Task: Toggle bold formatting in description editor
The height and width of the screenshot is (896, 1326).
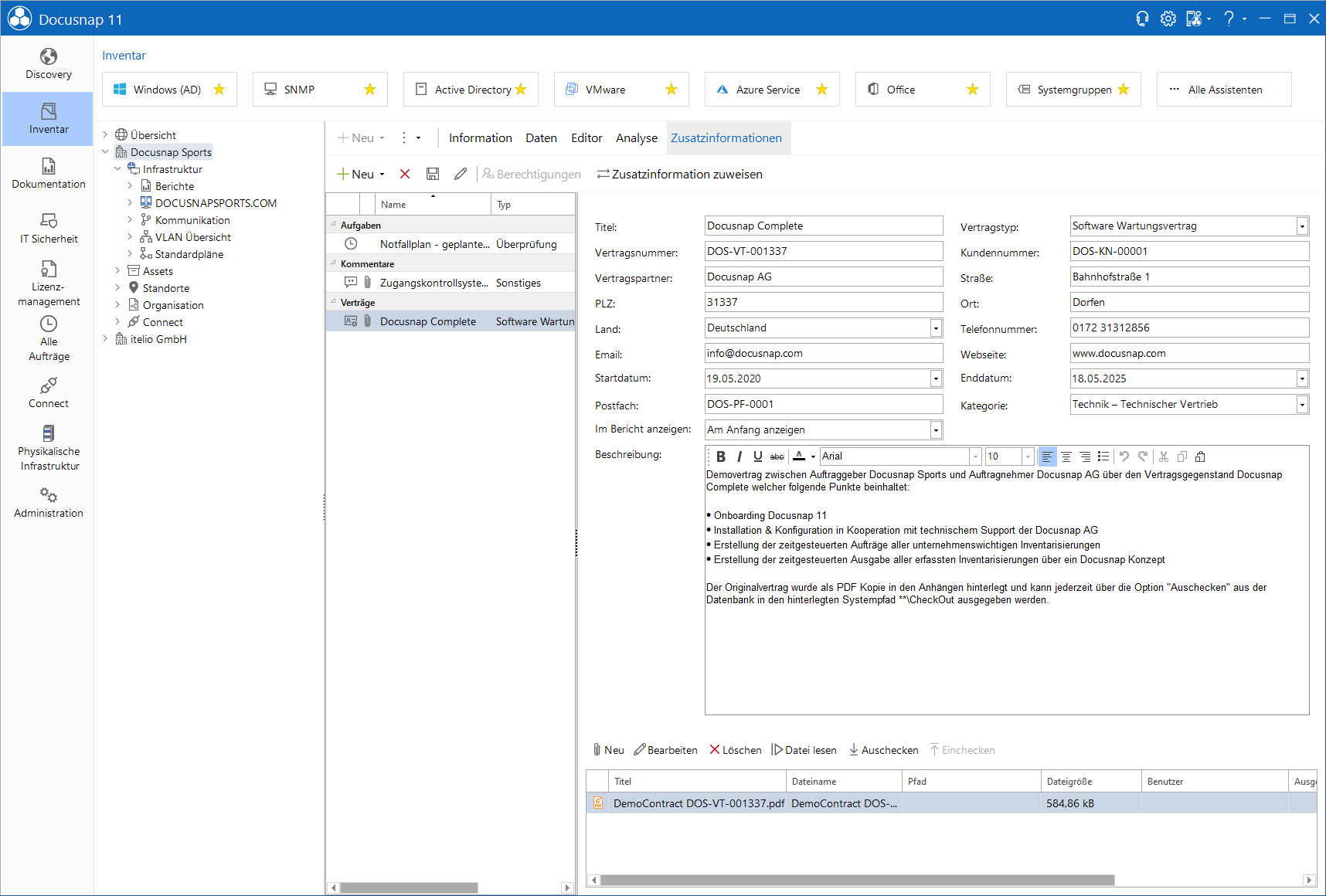Action: point(721,456)
